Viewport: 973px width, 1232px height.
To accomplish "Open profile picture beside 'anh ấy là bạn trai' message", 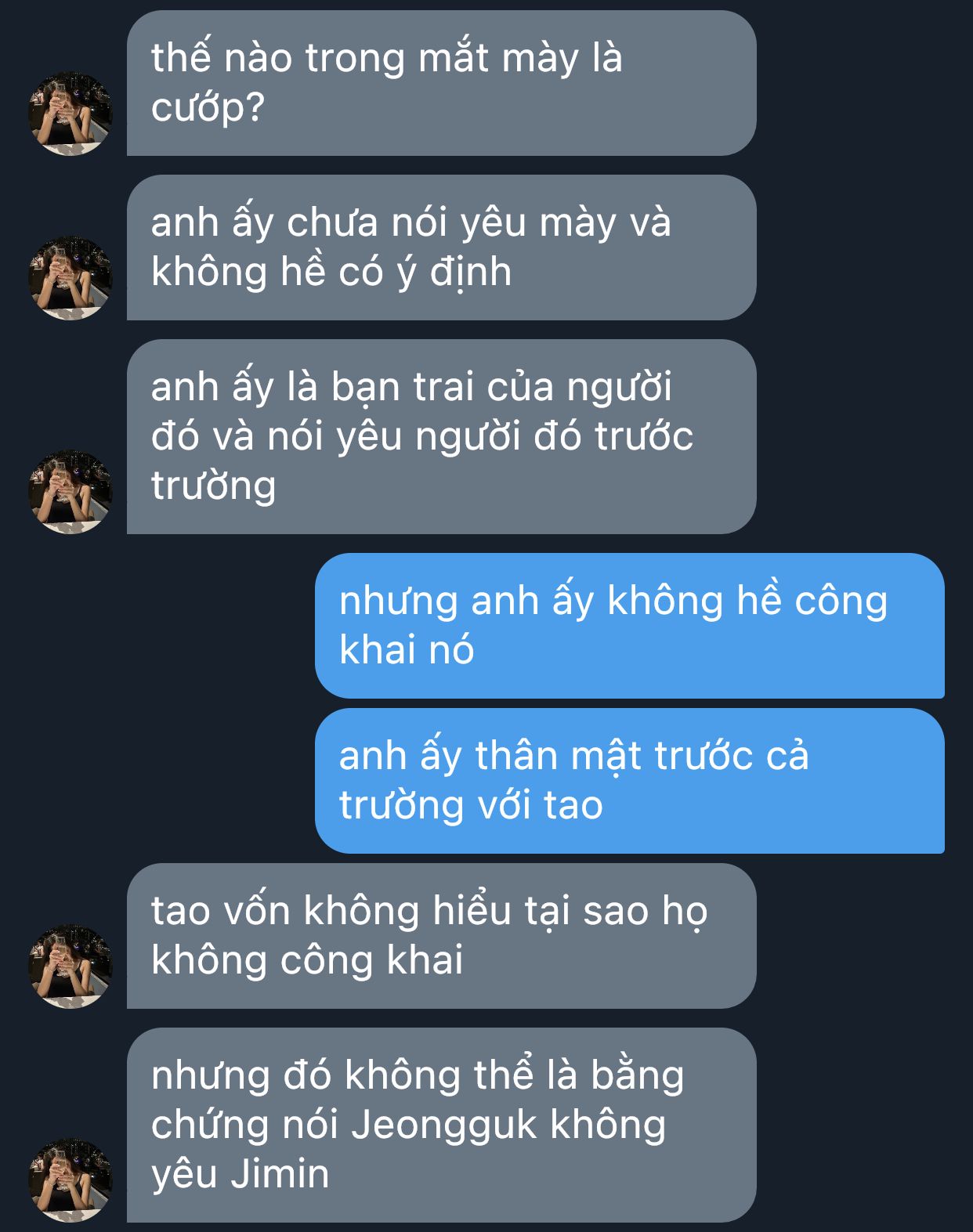I will pos(71,492).
